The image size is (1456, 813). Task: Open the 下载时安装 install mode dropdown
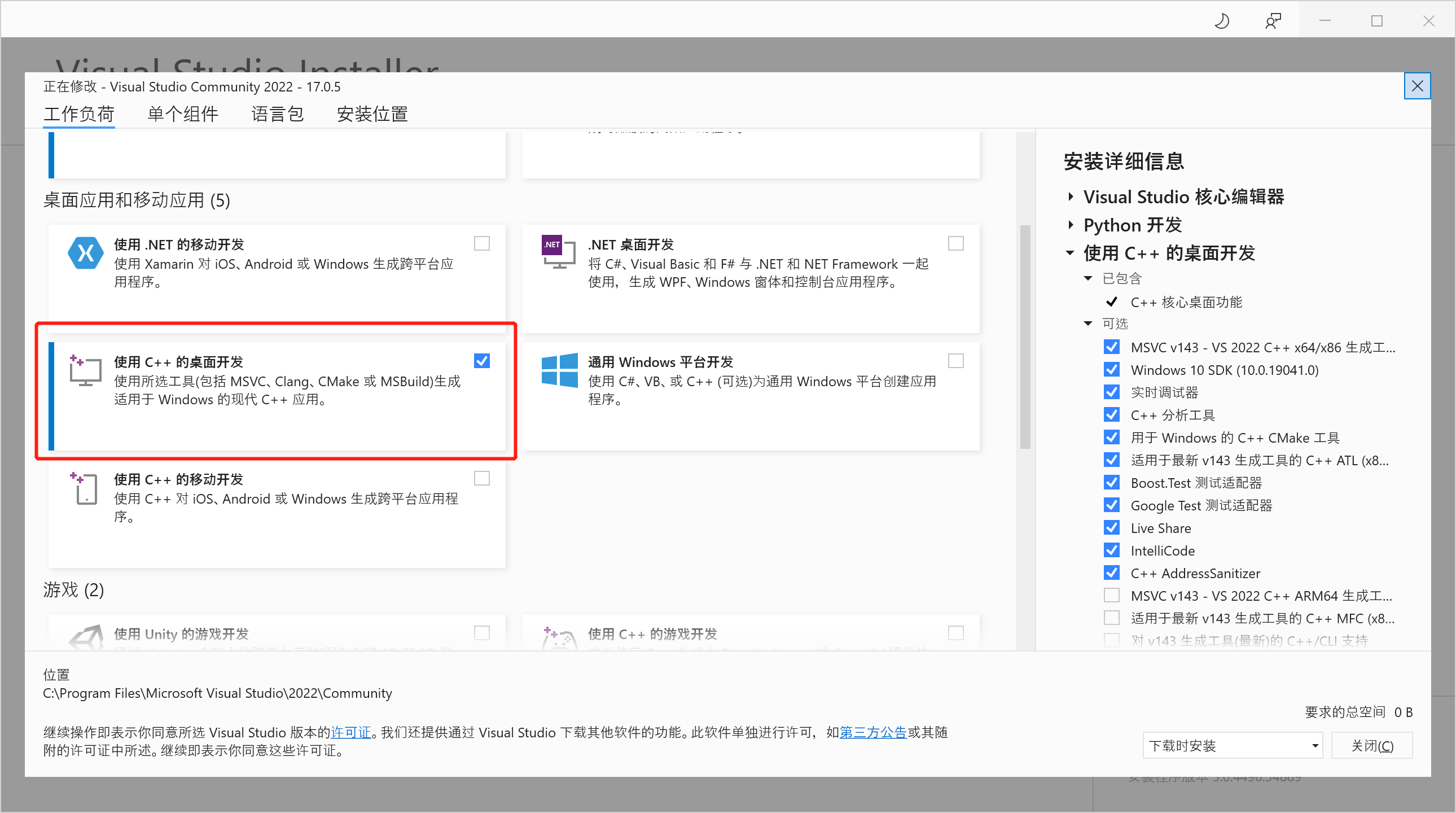(x=1232, y=746)
